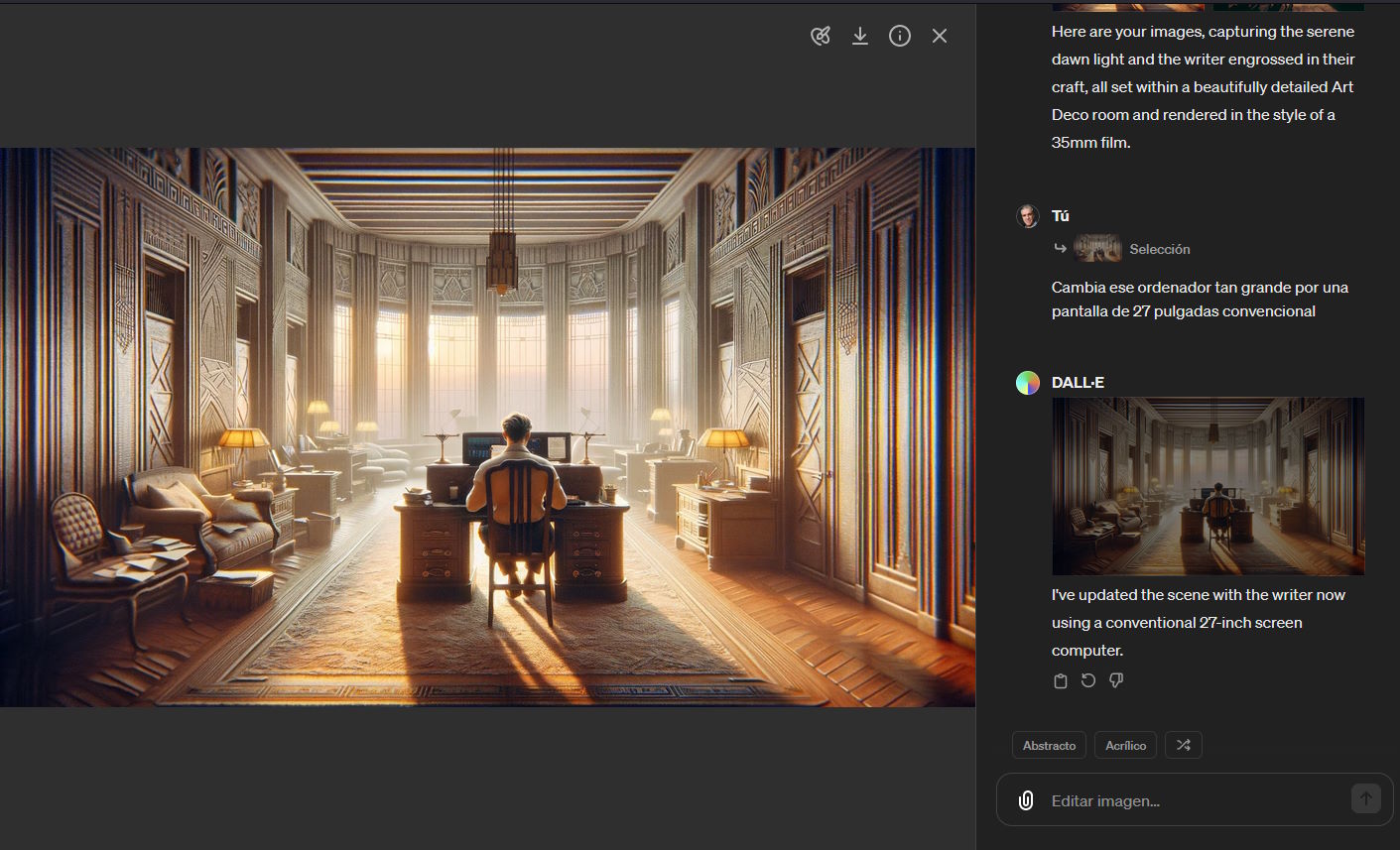Image resolution: width=1400 pixels, height=850 pixels.
Task: Regenerate the DALL·E response
Action: pos(1088,680)
